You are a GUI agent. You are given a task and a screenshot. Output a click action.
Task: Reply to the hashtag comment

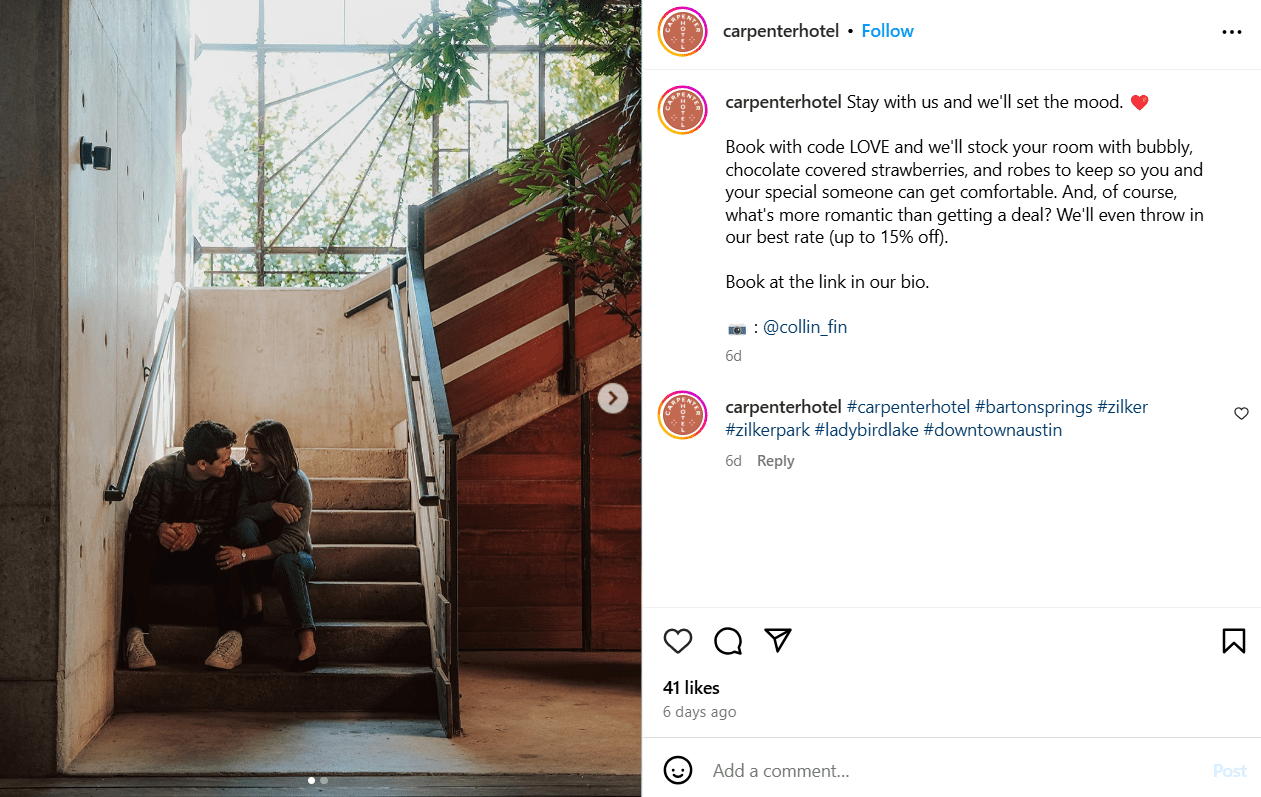point(775,461)
